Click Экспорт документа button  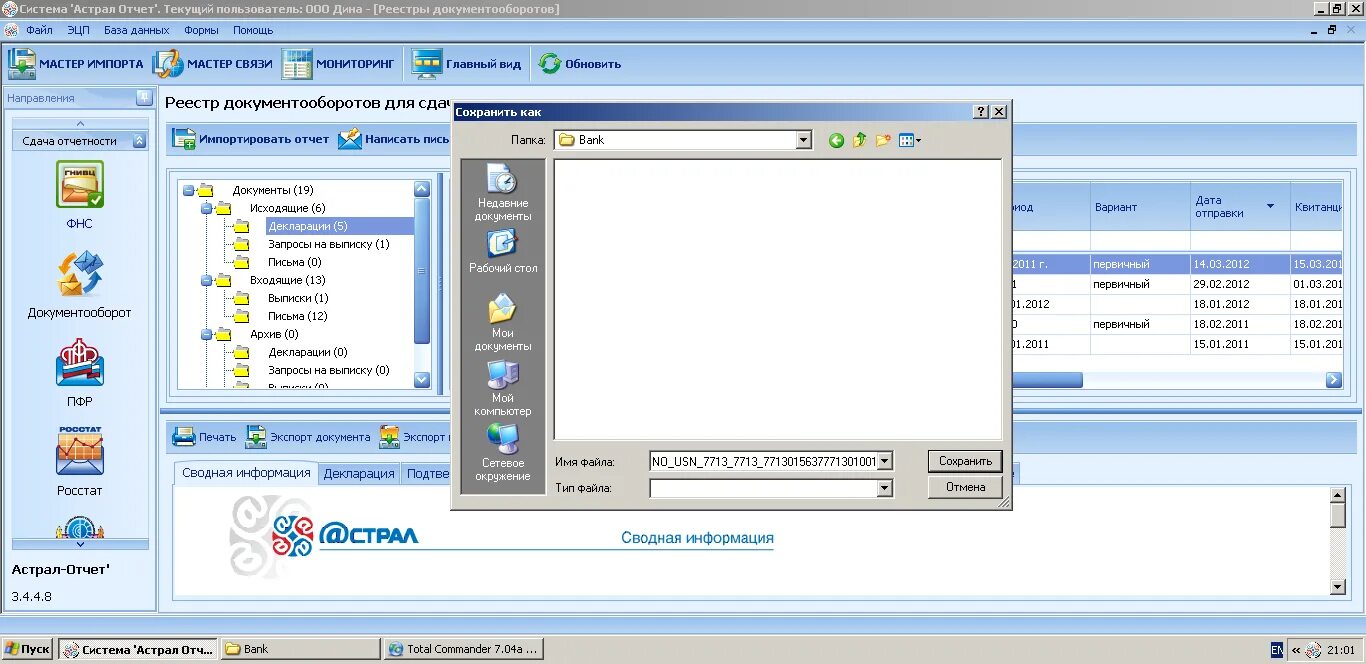click(x=308, y=437)
